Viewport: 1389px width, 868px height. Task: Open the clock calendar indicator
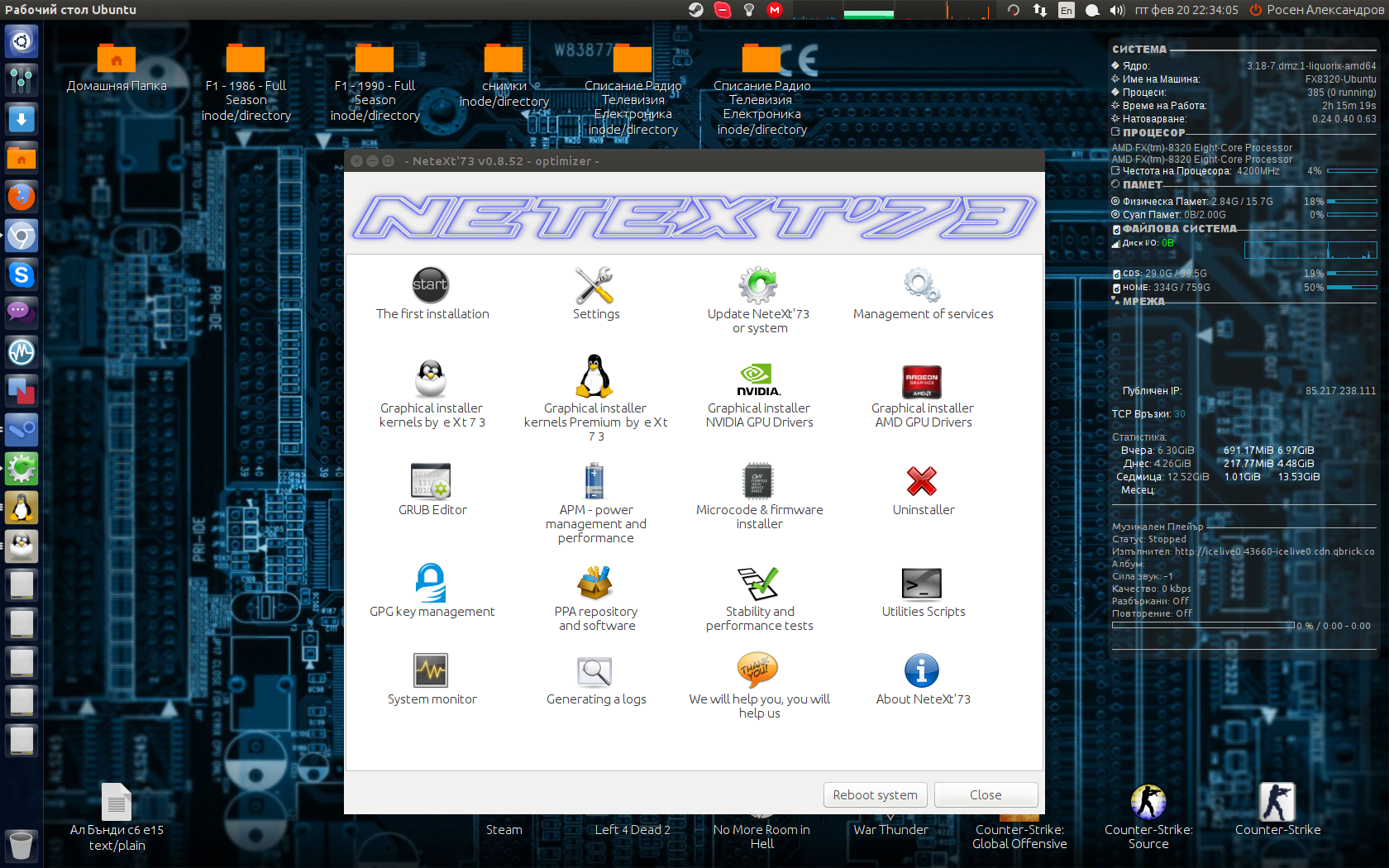point(1186,10)
